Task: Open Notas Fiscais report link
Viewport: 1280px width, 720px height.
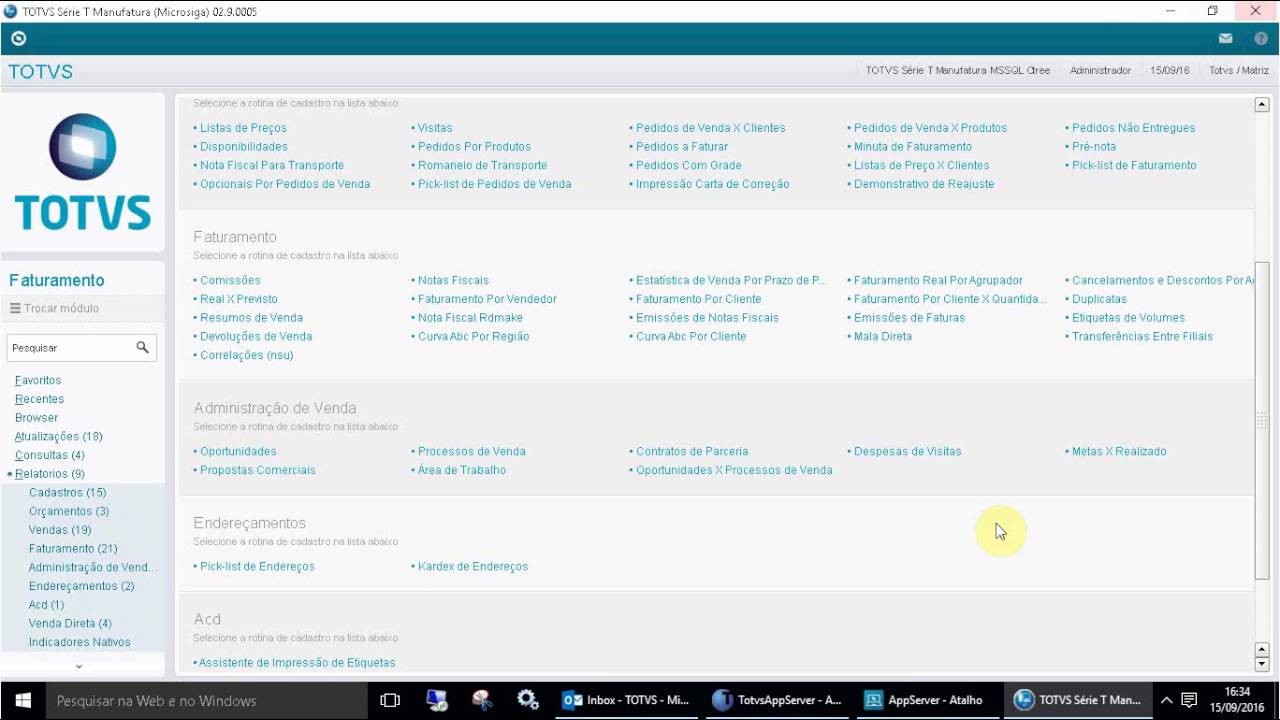Action: pyautogui.click(x=453, y=281)
